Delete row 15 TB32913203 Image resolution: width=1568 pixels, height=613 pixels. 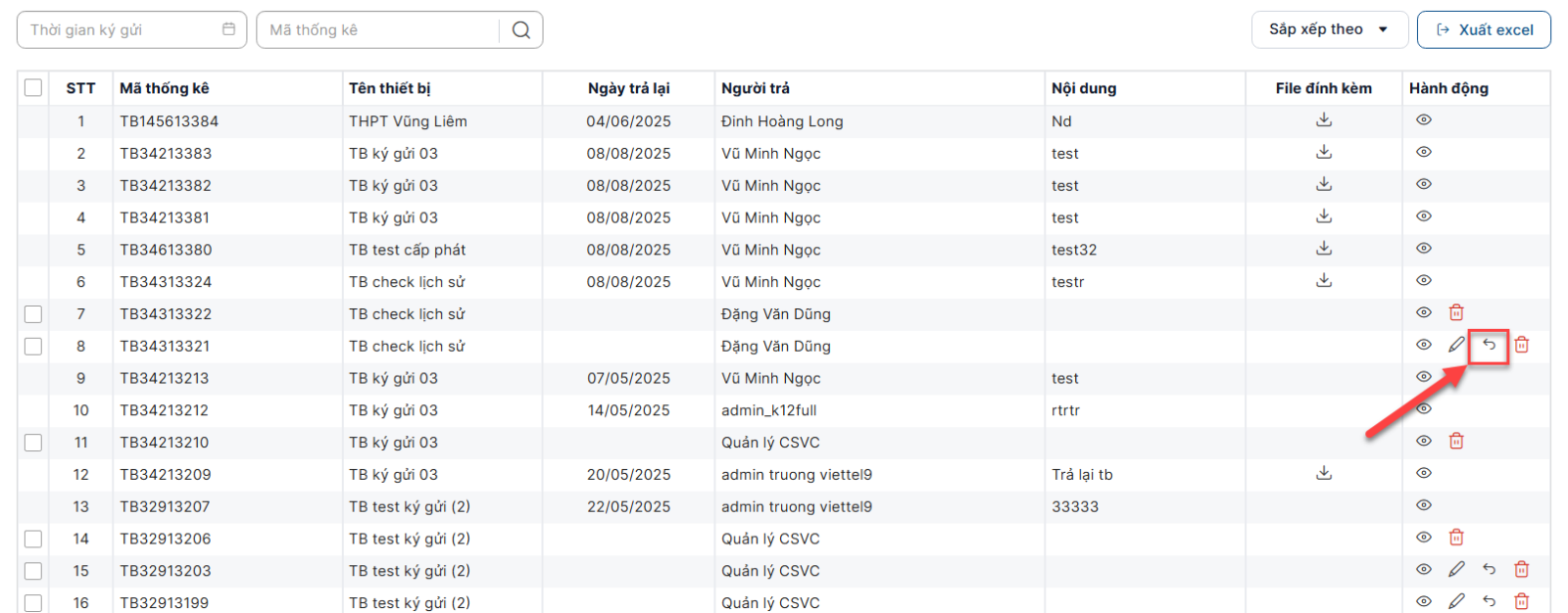(x=1521, y=570)
